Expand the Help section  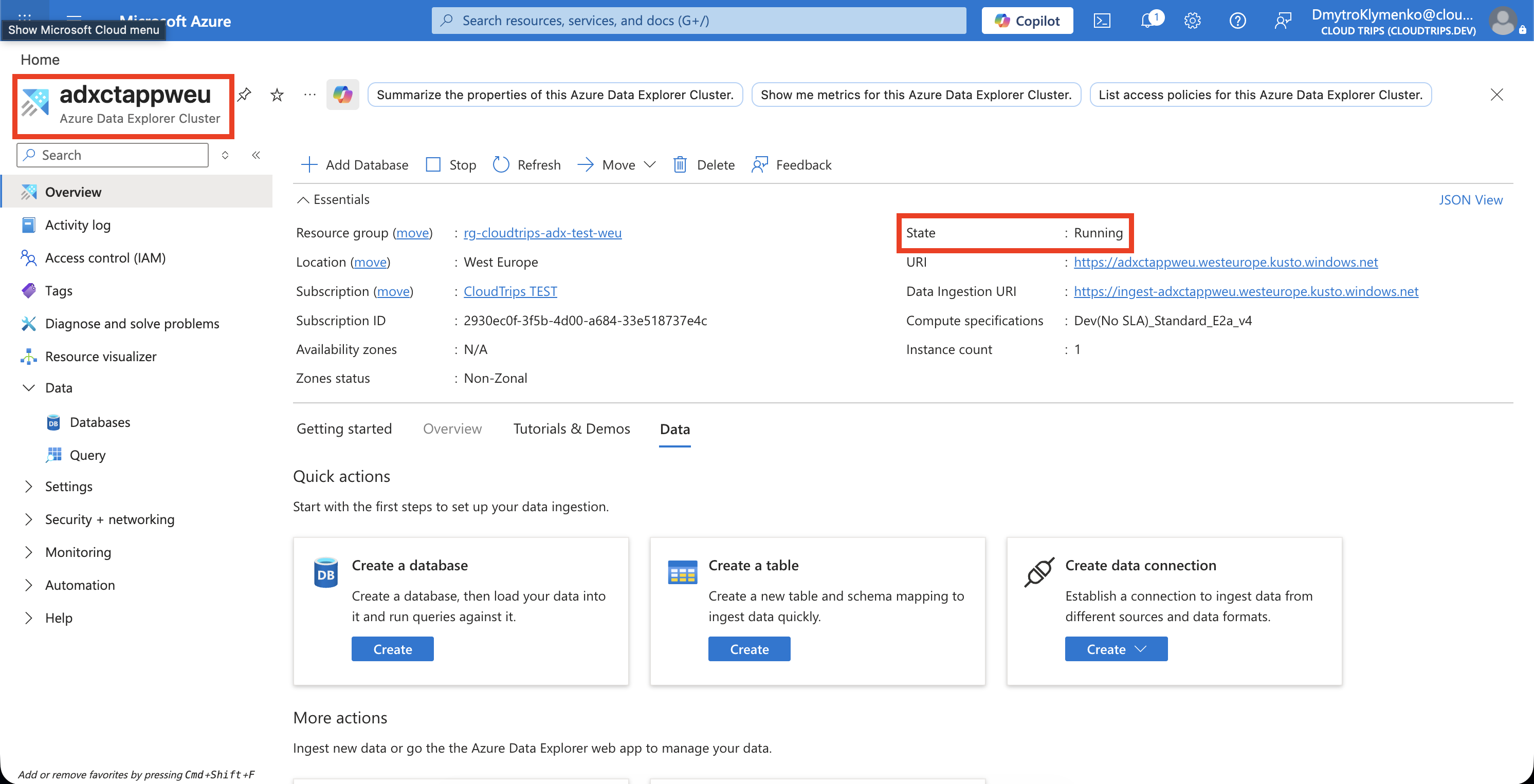[28, 618]
